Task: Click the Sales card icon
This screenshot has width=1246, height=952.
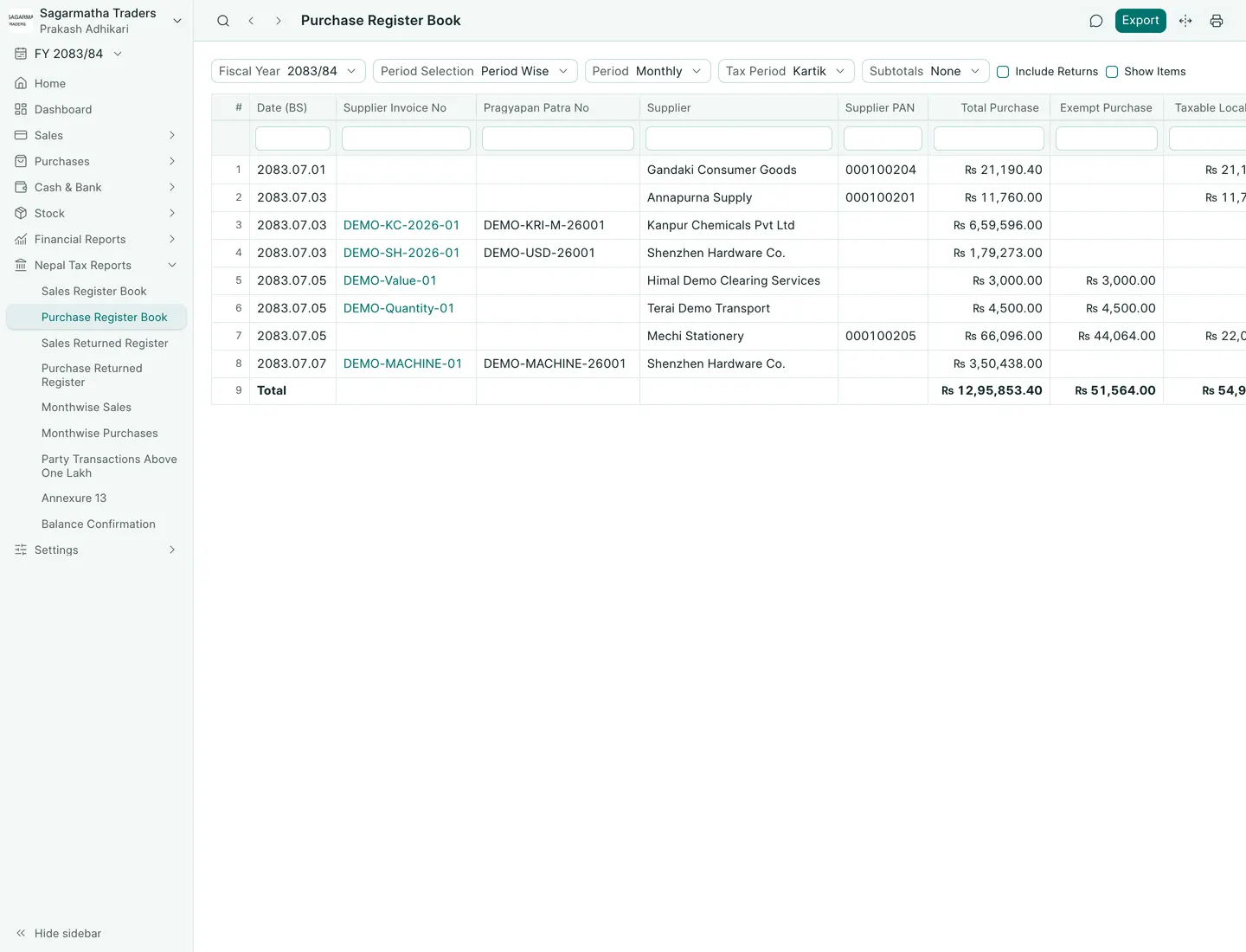Action: tap(21, 135)
